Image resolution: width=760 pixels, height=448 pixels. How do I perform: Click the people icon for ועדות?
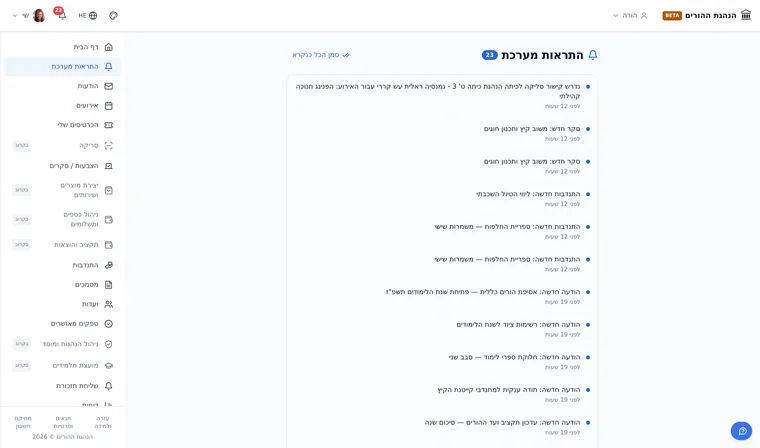pyautogui.click(x=109, y=304)
